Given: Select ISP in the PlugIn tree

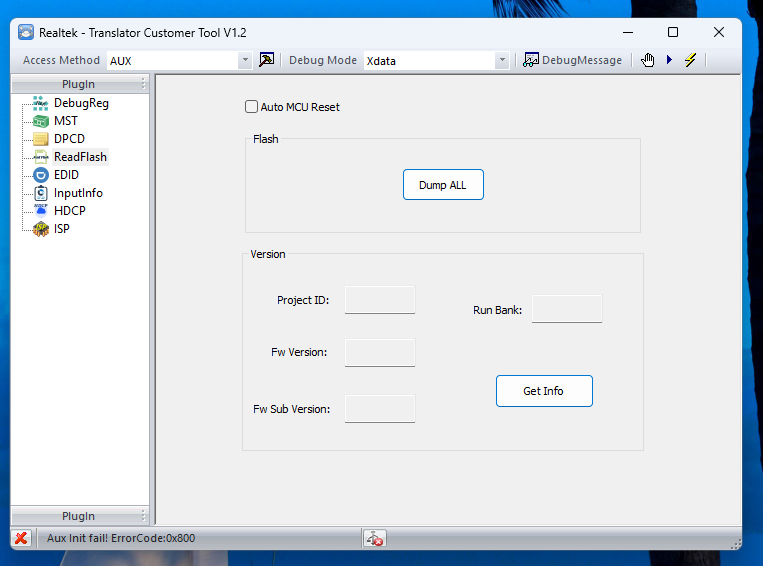Looking at the screenshot, I should point(62,229).
